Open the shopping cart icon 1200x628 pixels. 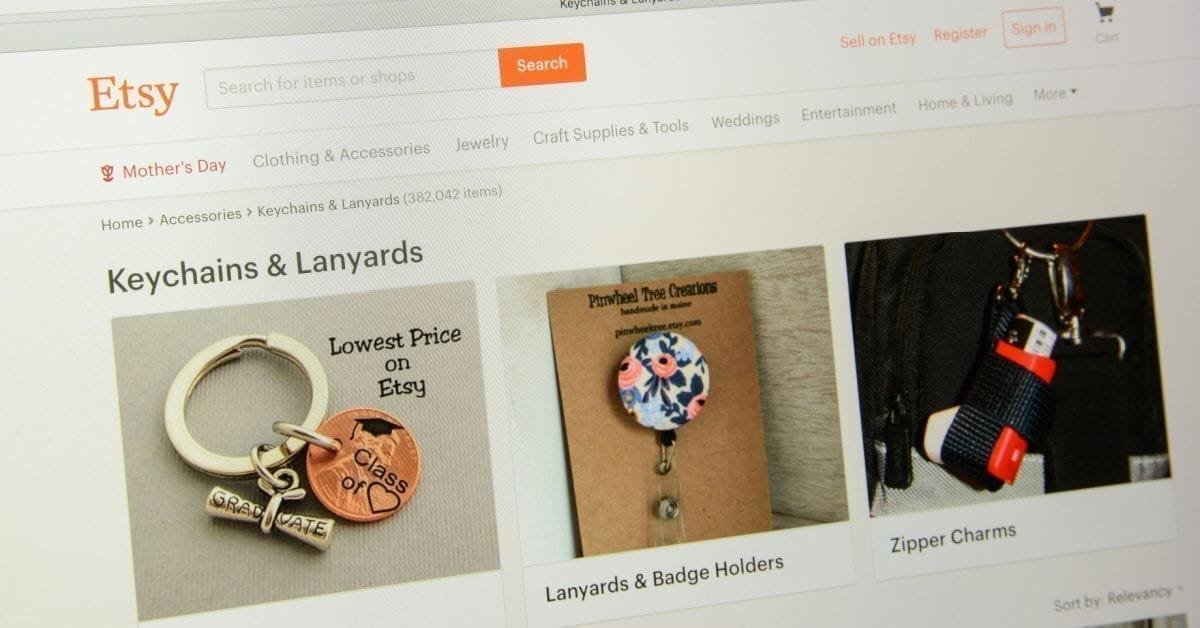(x=1105, y=14)
